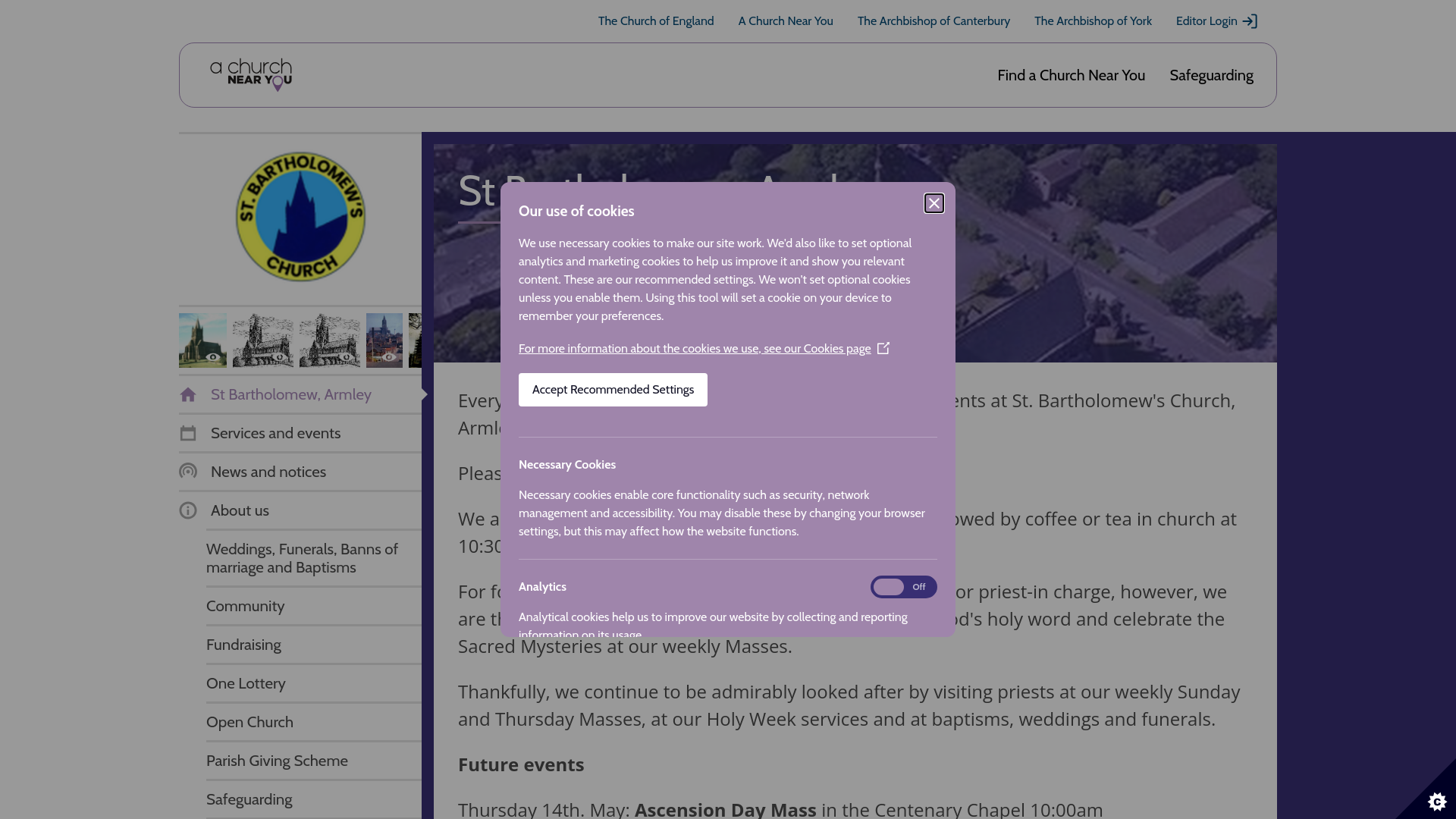The width and height of the screenshot is (1456, 819).
Task: Click the Editor Login arrow icon
Action: [x=1250, y=21]
